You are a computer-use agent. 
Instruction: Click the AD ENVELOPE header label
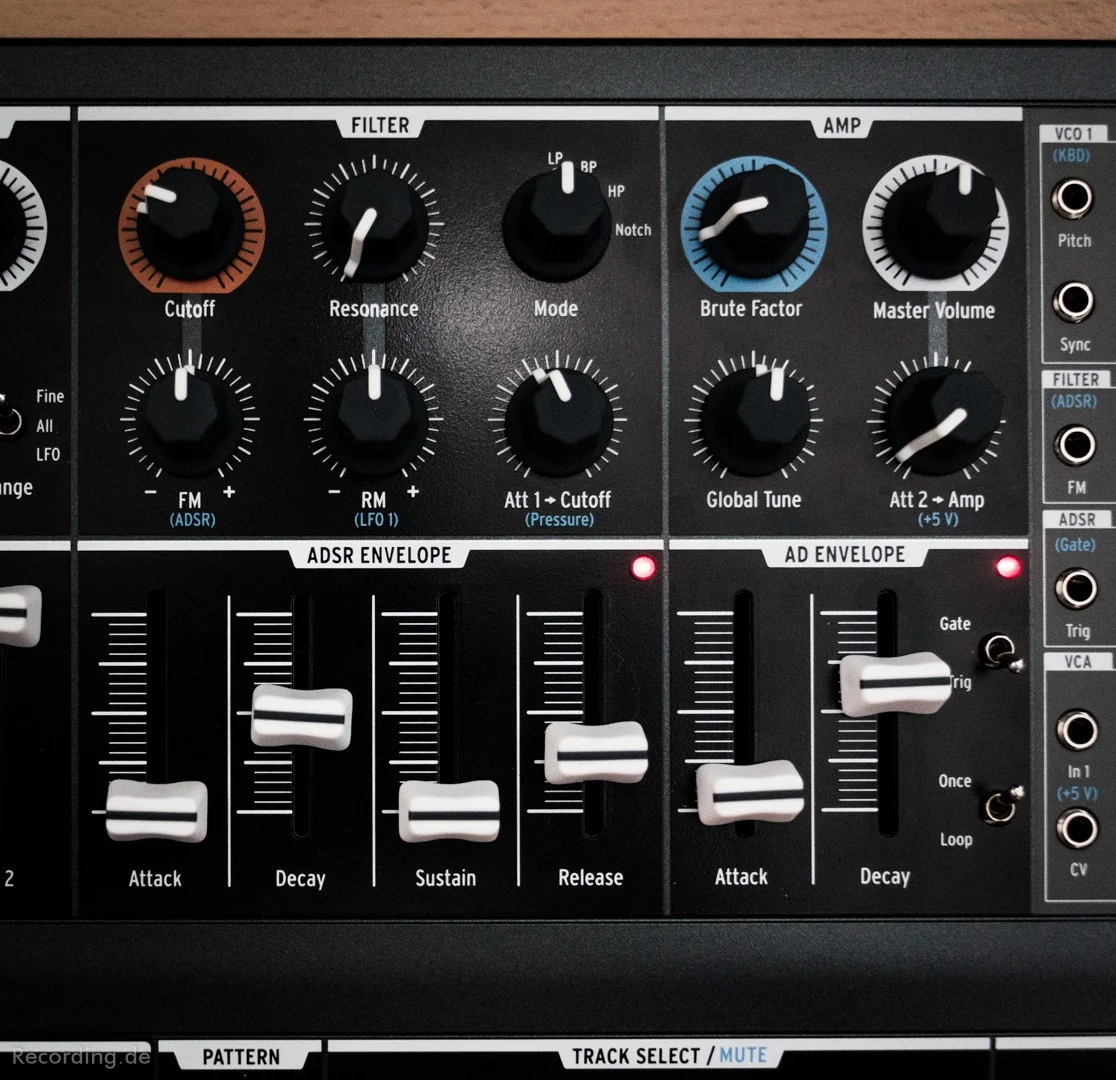click(x=845, y=554)
